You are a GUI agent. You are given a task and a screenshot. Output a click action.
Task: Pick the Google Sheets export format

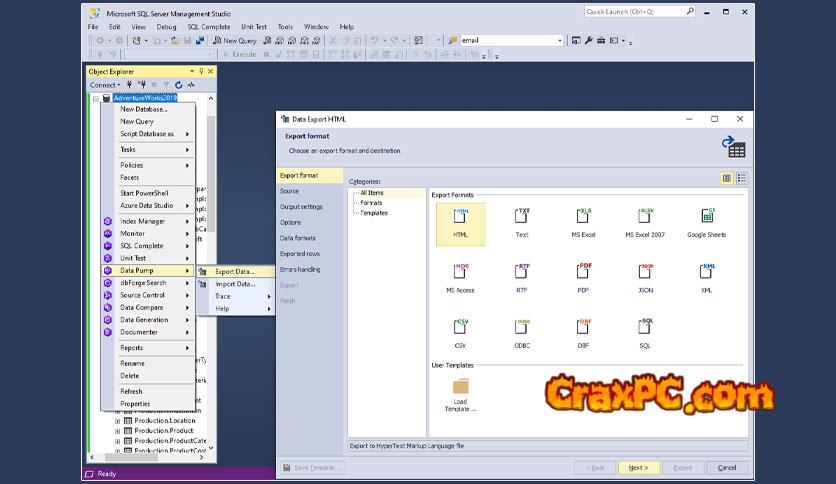pyautogui.click(x=707, y=217)
